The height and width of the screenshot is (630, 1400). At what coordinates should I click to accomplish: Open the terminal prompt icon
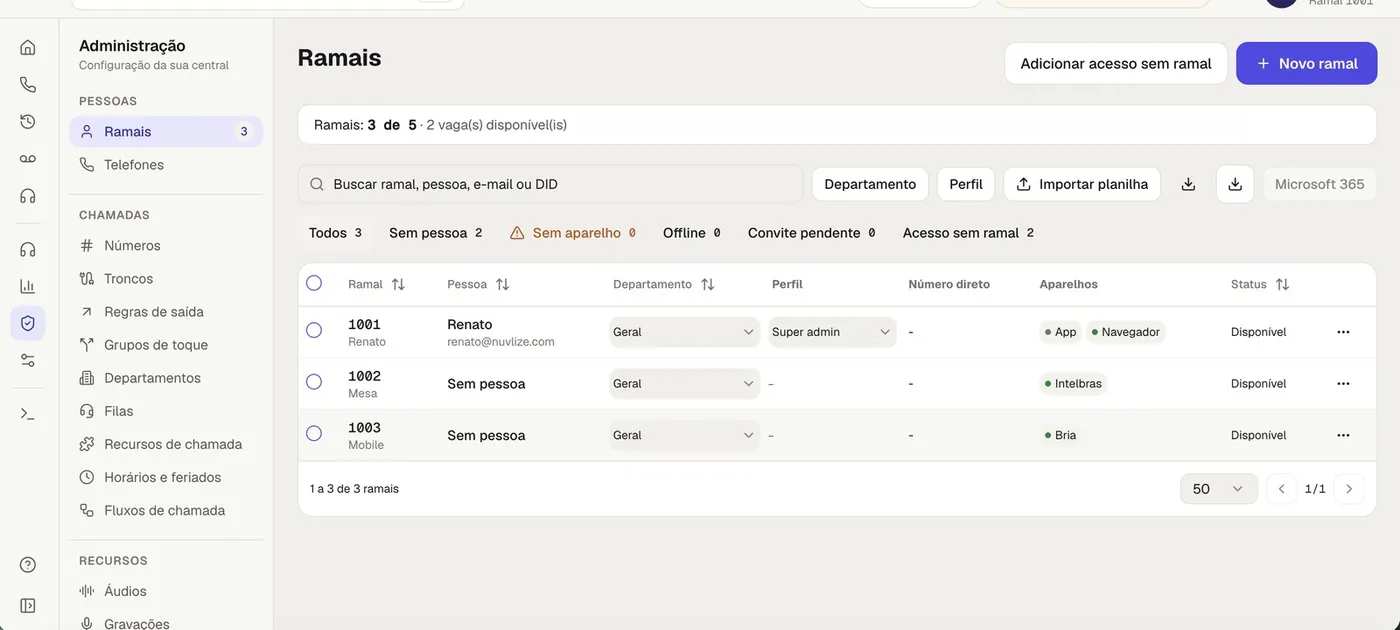(28, 413)
